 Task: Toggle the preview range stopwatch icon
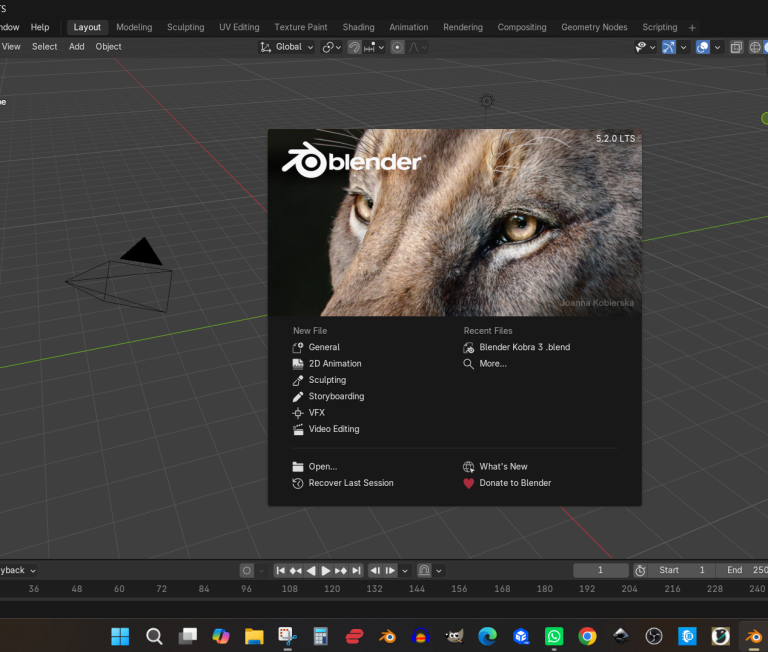pyautogui.click(x=640, y=570)
